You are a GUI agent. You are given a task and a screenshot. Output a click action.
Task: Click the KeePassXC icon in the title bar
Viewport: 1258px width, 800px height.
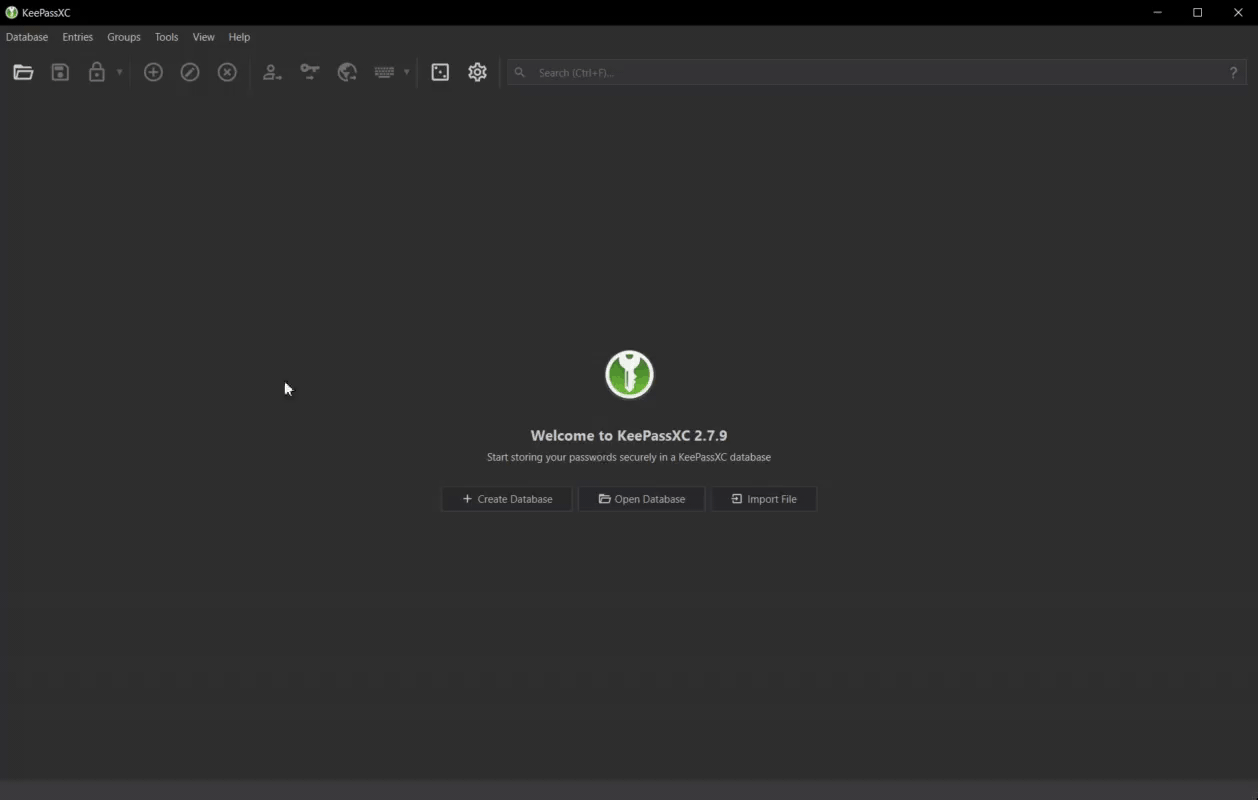pos(12,13)
